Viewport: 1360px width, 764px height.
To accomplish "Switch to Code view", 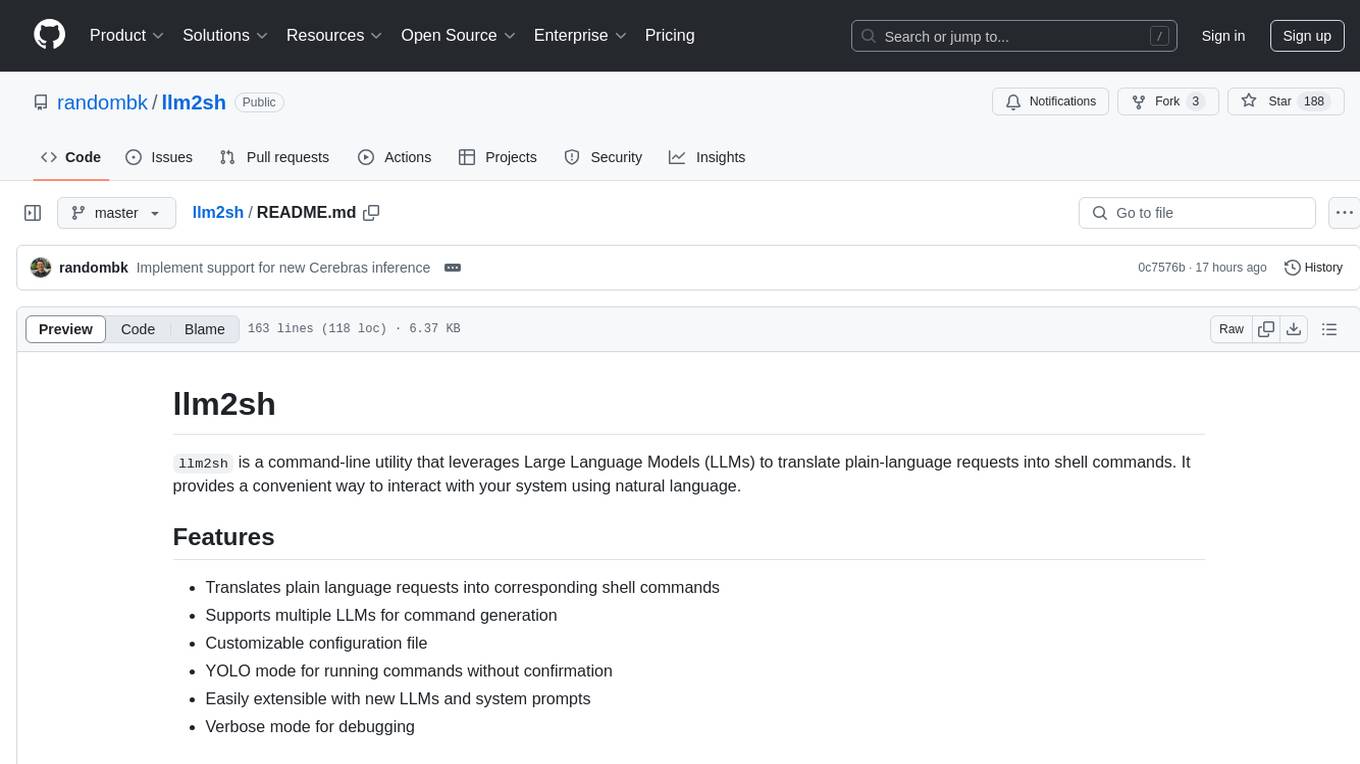I will click(x=138, y=329).
